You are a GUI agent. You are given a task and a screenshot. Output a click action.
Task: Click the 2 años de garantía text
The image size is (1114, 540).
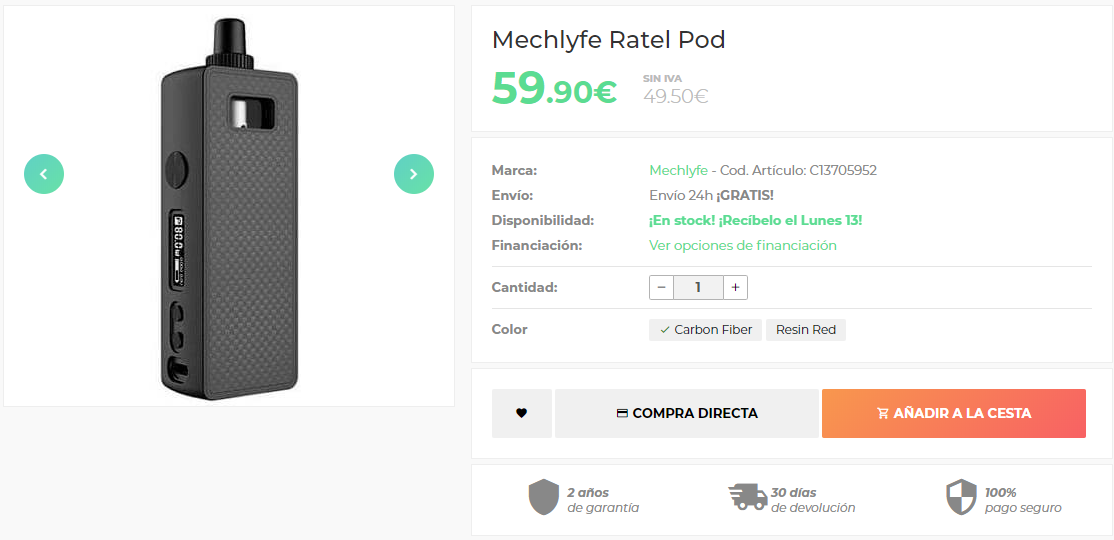[602, 500]
